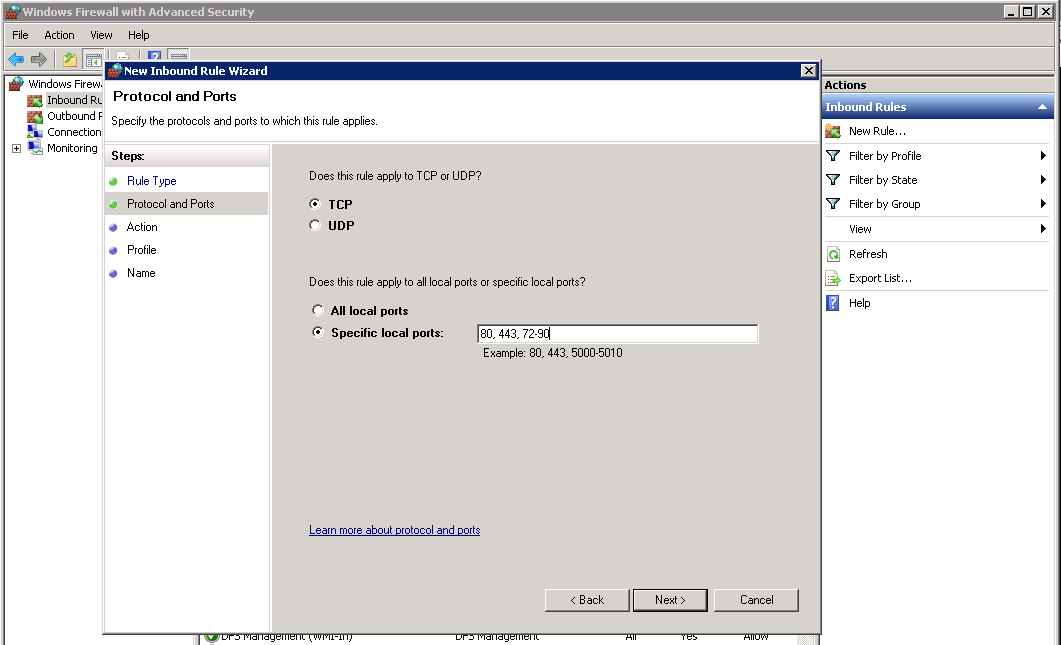This screenshot has height=645, width=1061.
Task: Select the UDP radio button
Action: tap(315, 226)
